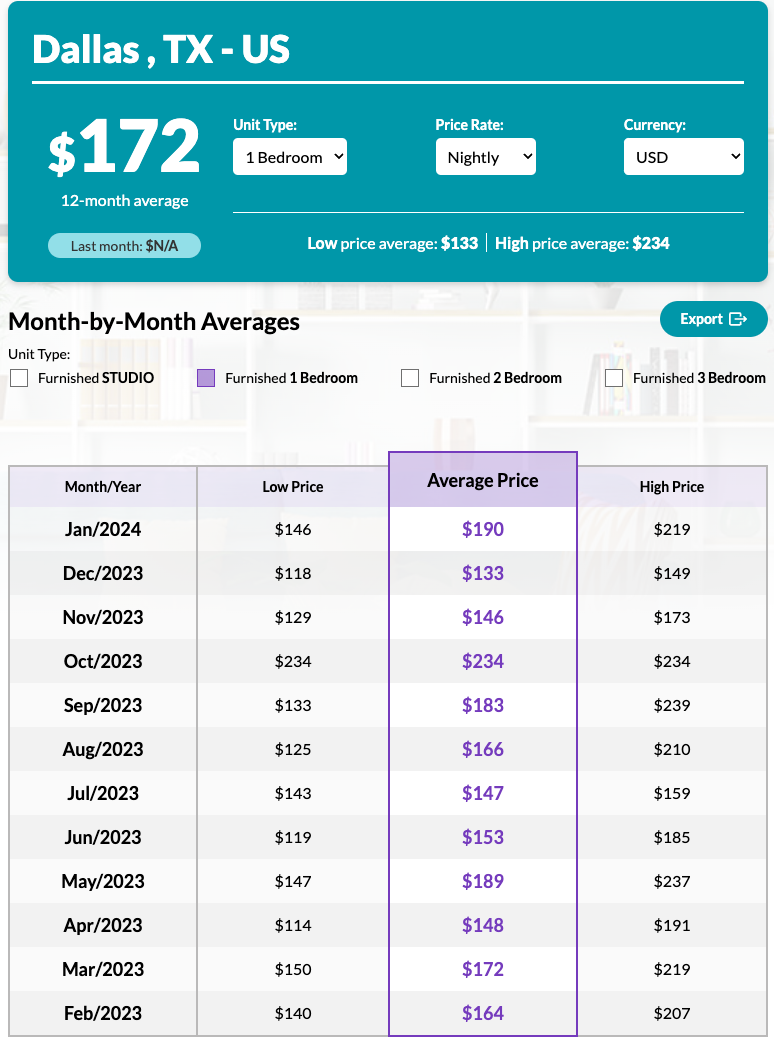Check the Furnished 2 Bedroom checkbox
This screenshot has width=774, height=1040.
tap(410, 378)
